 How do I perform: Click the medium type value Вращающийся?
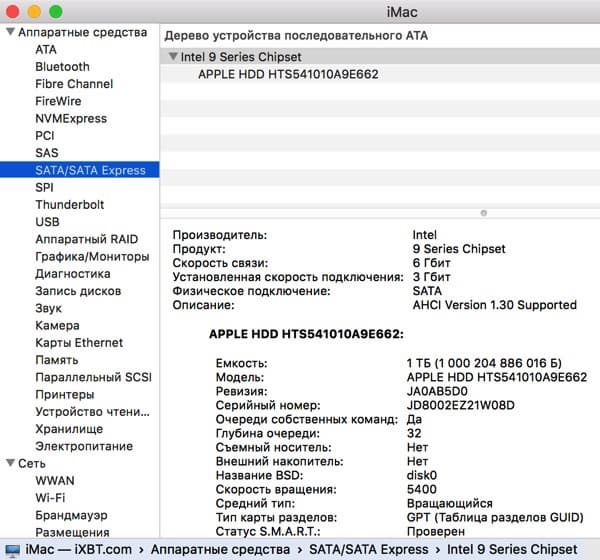click(450, 503)
